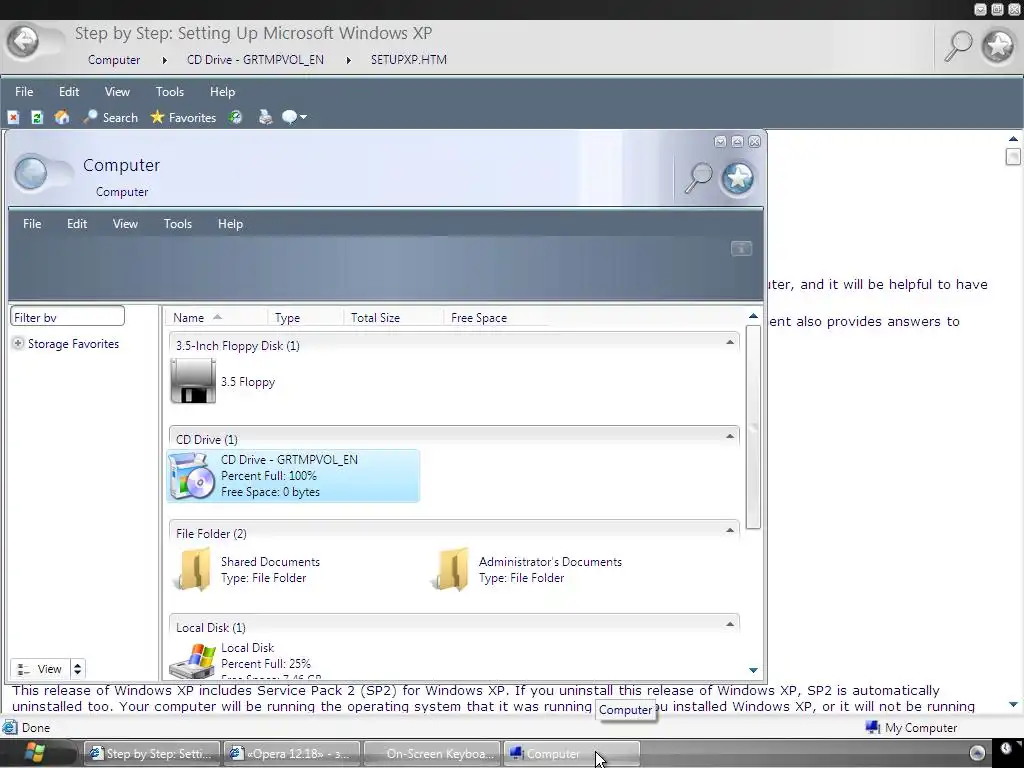Image resolution: width=1024 pixels, height=768 pixels.
Task: Switch to Step by Step taskbar button
Action: pyautogui.click(x=152, y=754)
